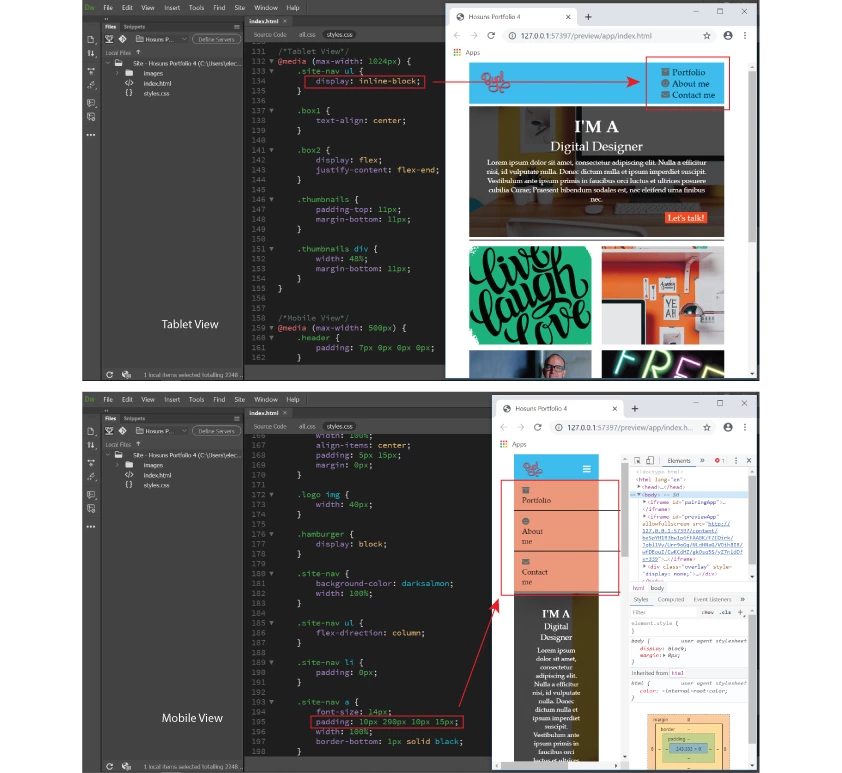This screenshot has width=842, height=773.
Task: Toggle device toolbar icon in DevTools
Action: [650, 461]
